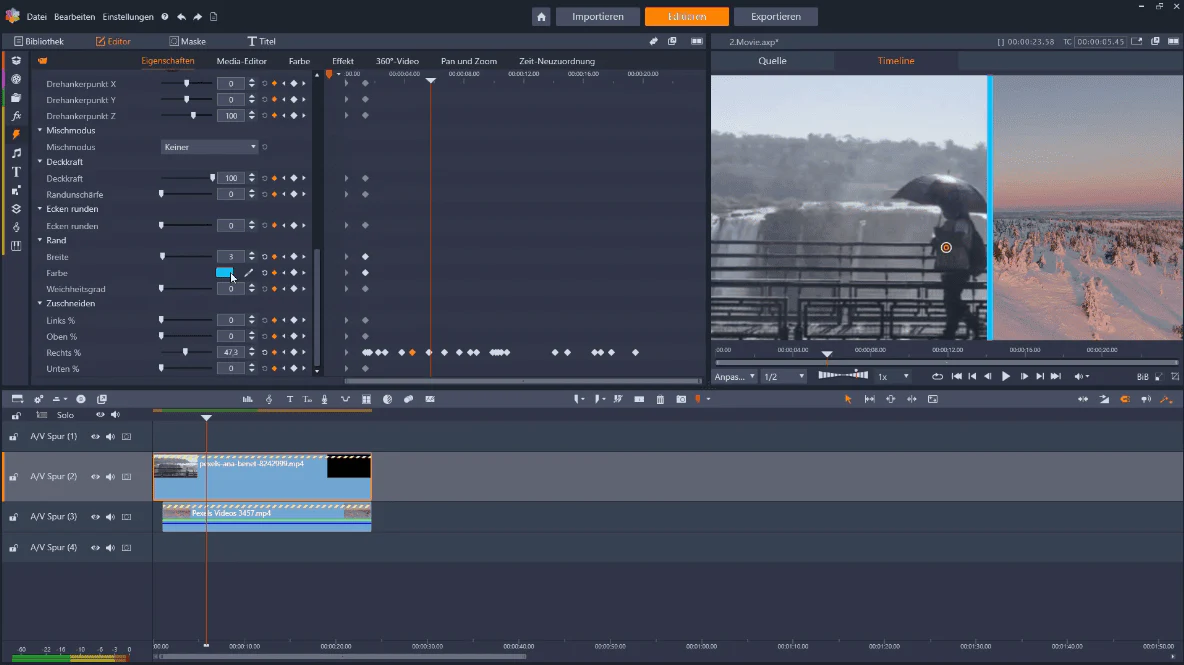1184x665 pixels.
Task: Click the play button in preview player
Action: click(x=1006, y=377)
